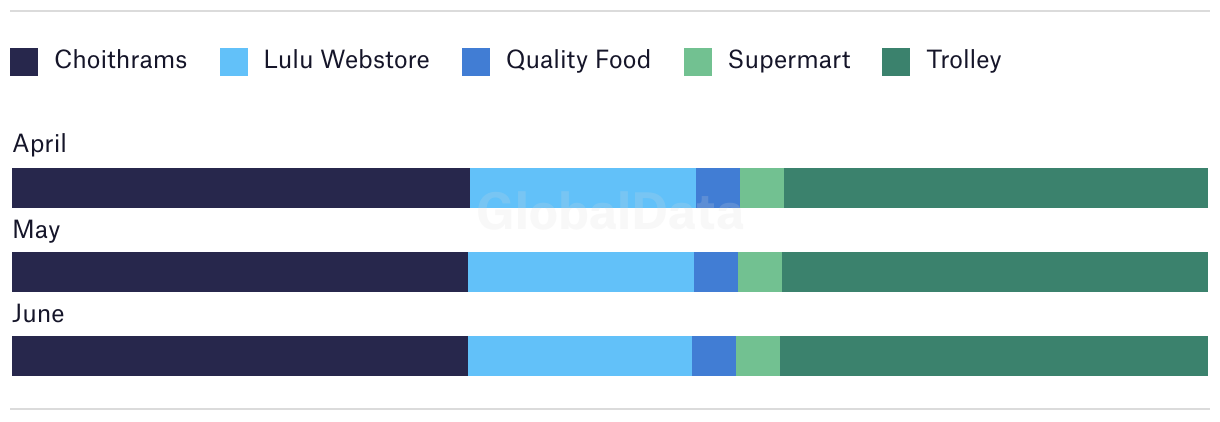Select the Trolley segment in May bar

[995, 272]
